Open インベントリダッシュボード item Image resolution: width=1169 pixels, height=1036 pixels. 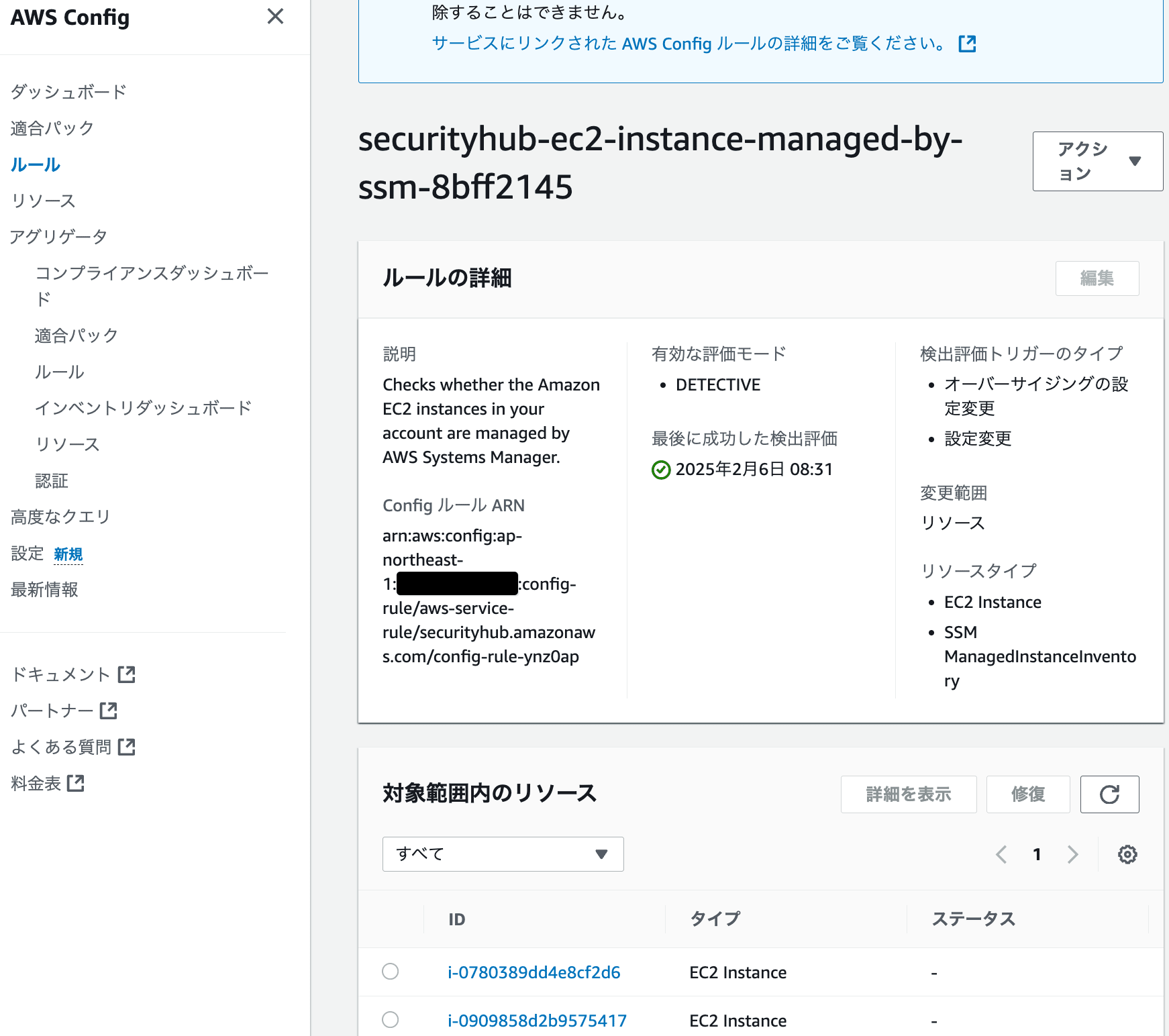click(143, 408)
